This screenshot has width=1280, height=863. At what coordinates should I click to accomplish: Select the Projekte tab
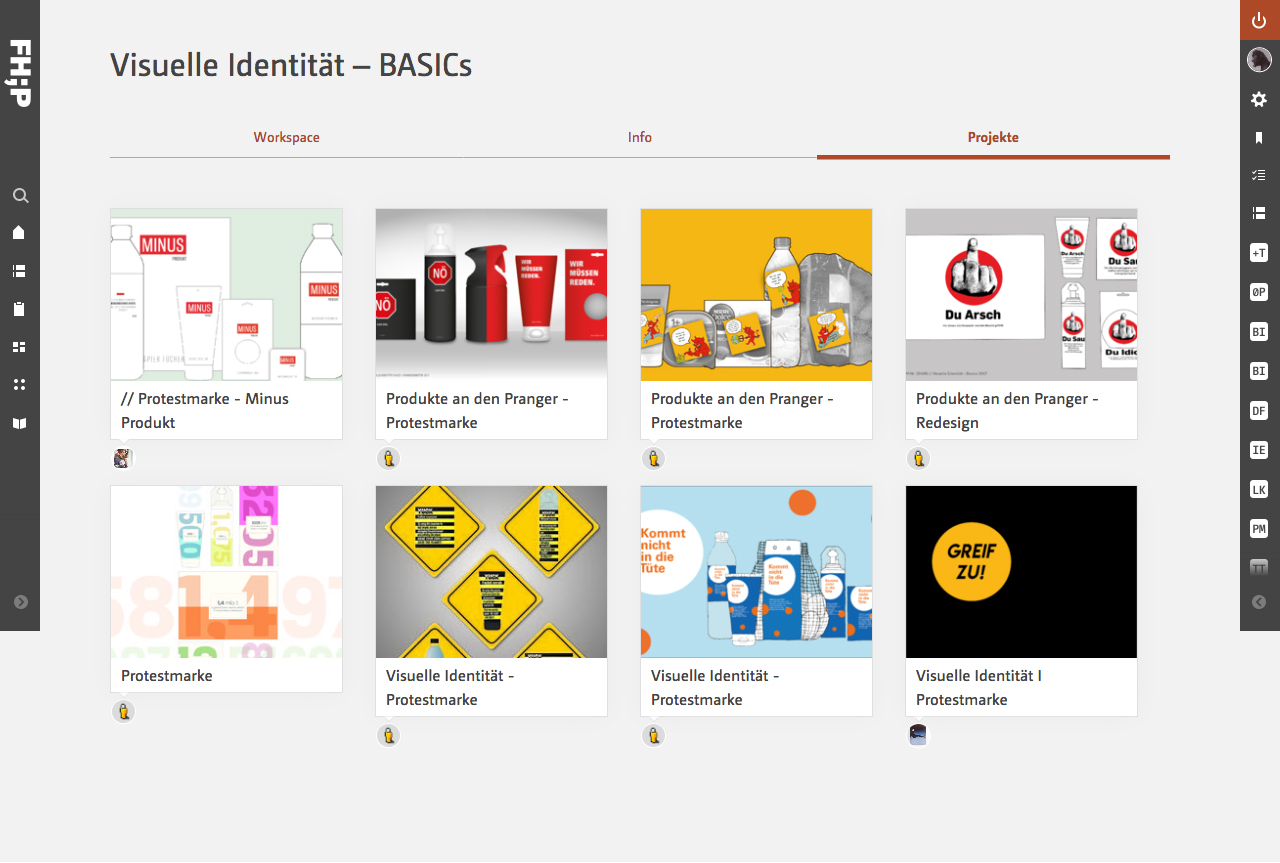tap(993, 138)
